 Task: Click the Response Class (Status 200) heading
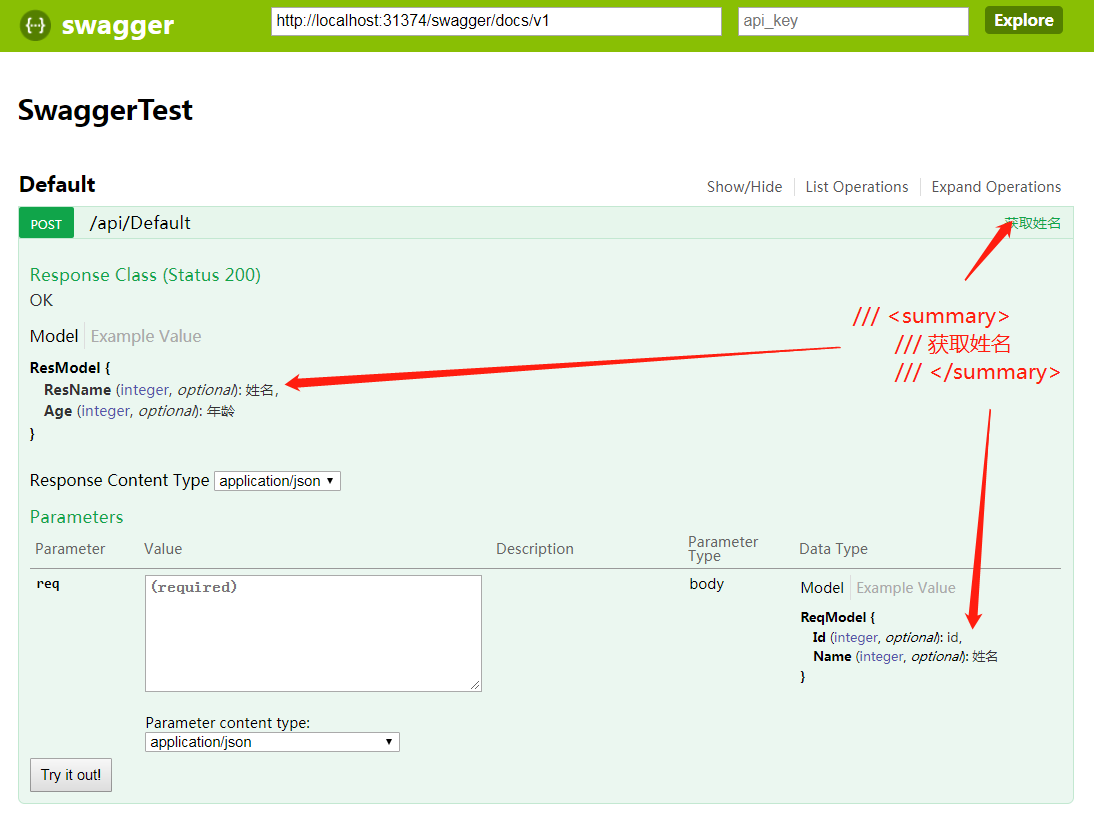(x=145, y=275)
